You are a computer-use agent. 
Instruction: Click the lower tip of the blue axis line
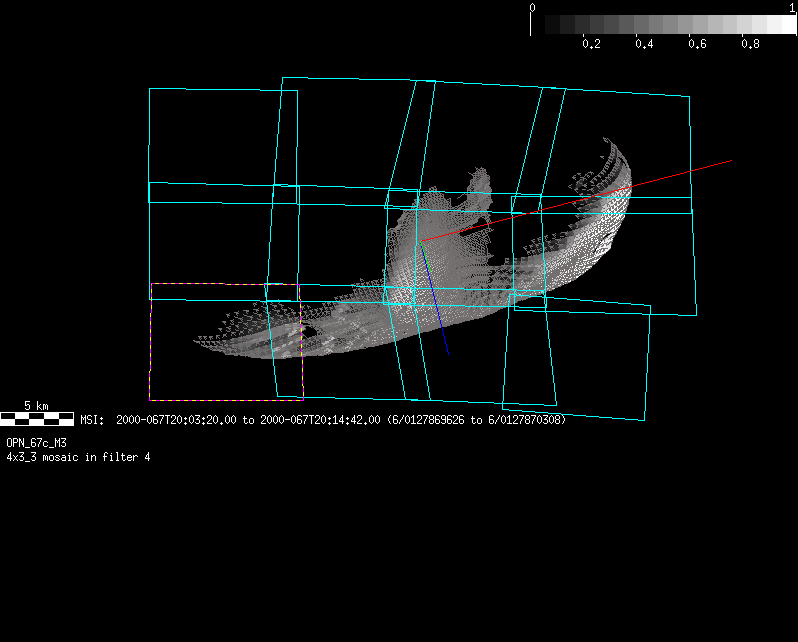click(x=448, y=354)
